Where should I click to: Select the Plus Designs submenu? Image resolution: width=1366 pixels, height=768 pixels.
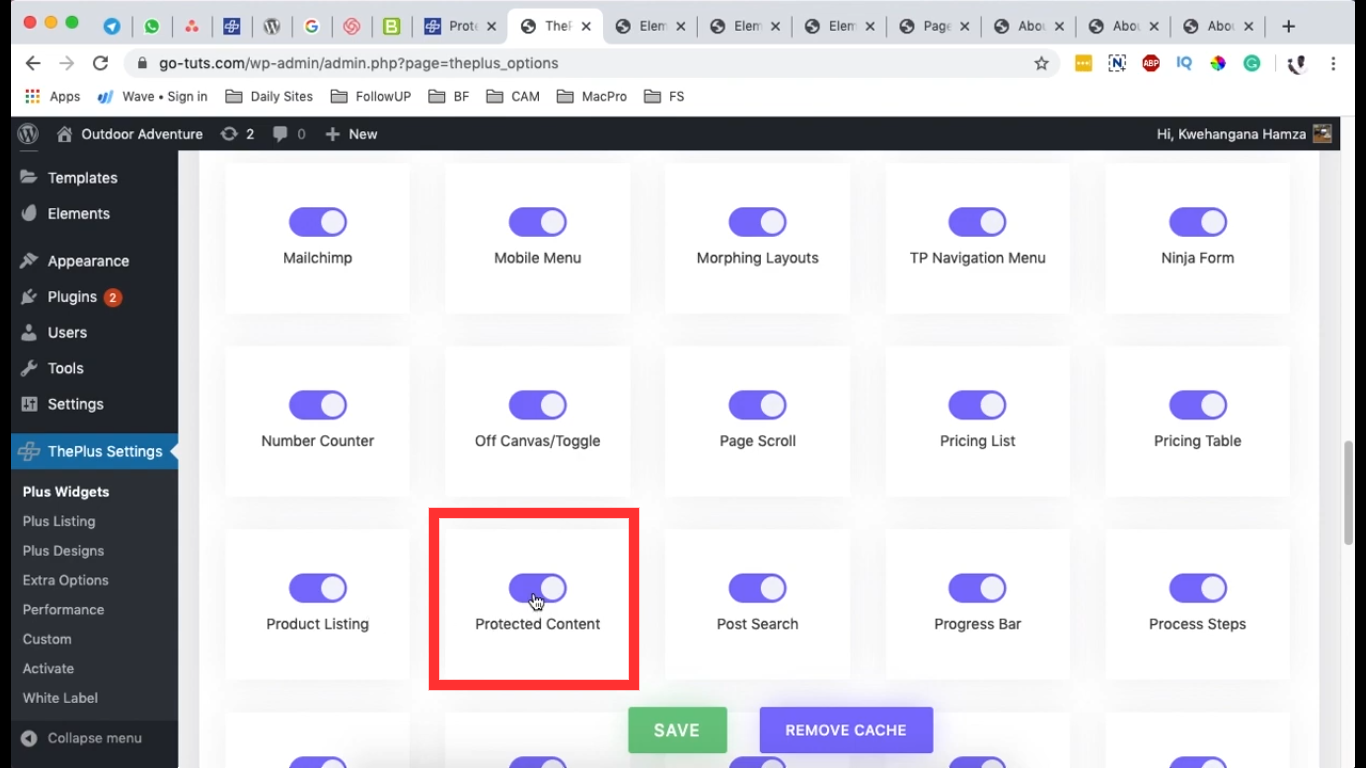[63, 551]
